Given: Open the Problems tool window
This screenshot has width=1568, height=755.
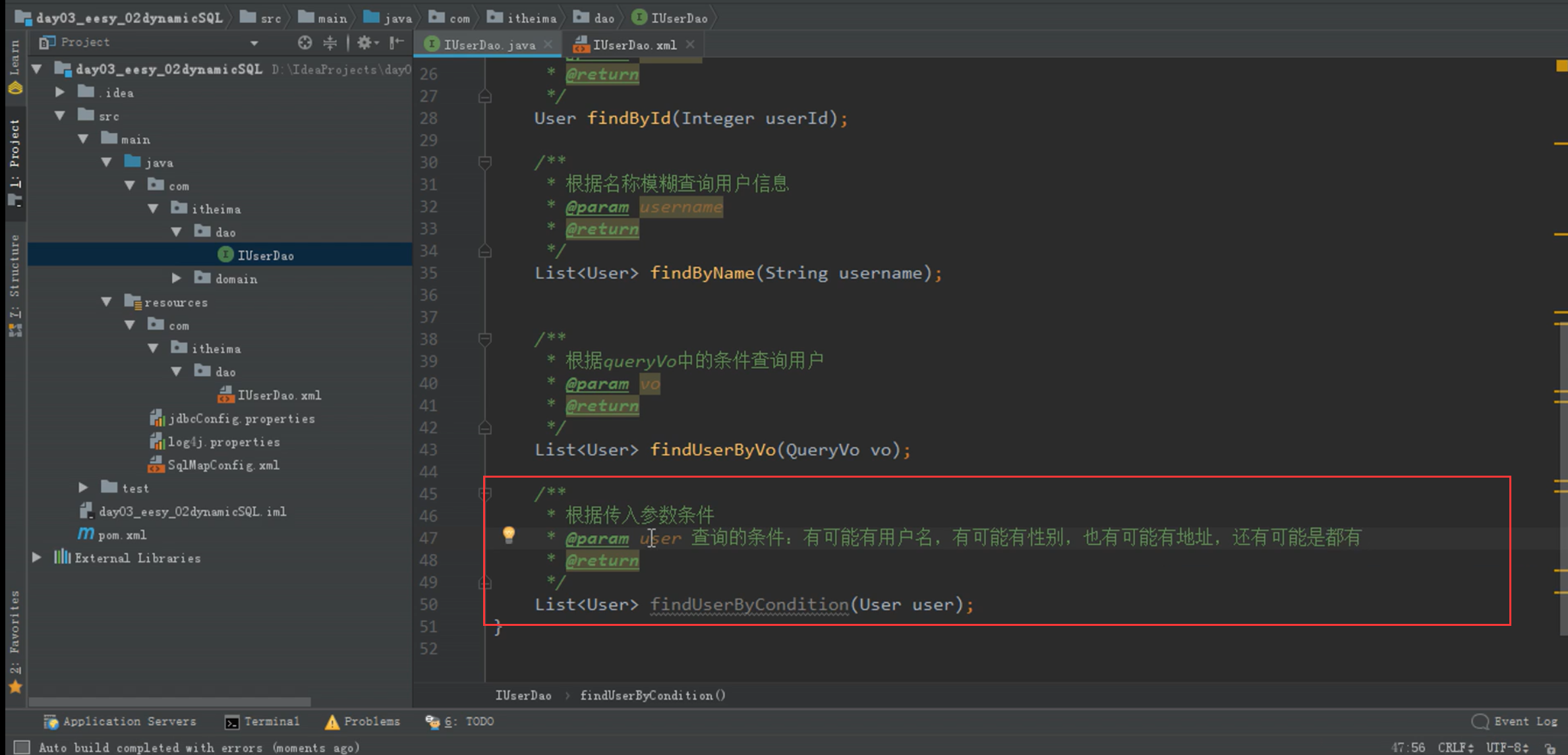Looking at the screenshot, I should tap(363, 721).
